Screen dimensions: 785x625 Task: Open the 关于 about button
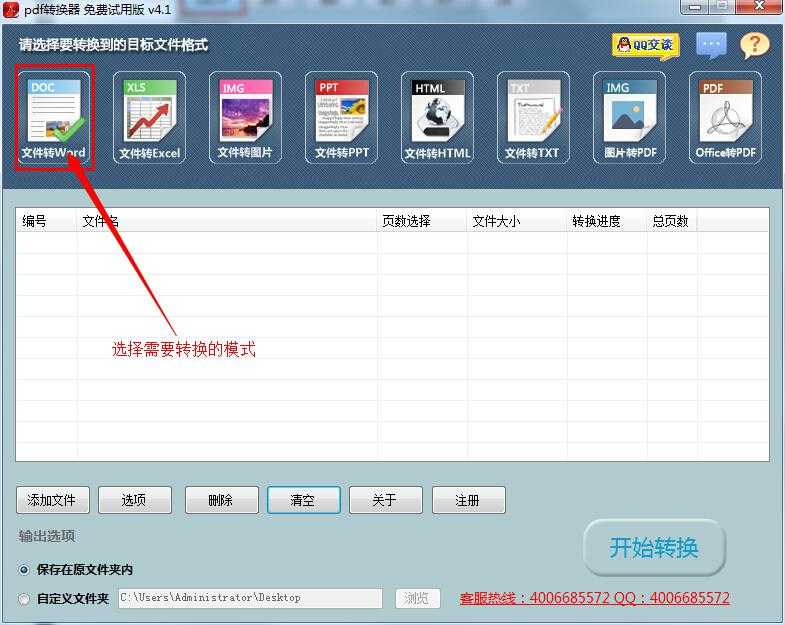pyautogui.click(x=386, y=500)
